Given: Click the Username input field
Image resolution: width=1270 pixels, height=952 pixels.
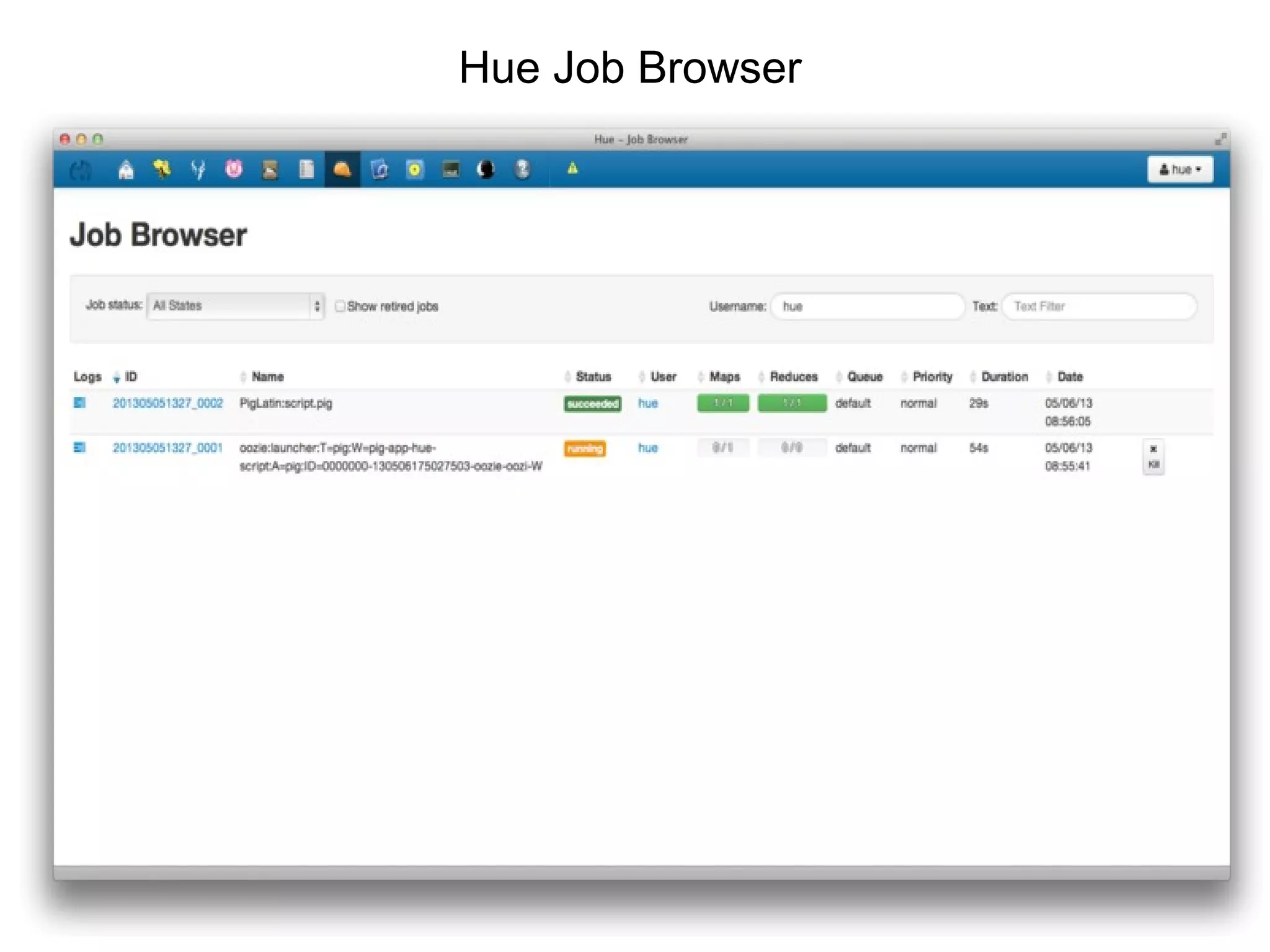Looking at the screenshot, I should coord(868,306).
